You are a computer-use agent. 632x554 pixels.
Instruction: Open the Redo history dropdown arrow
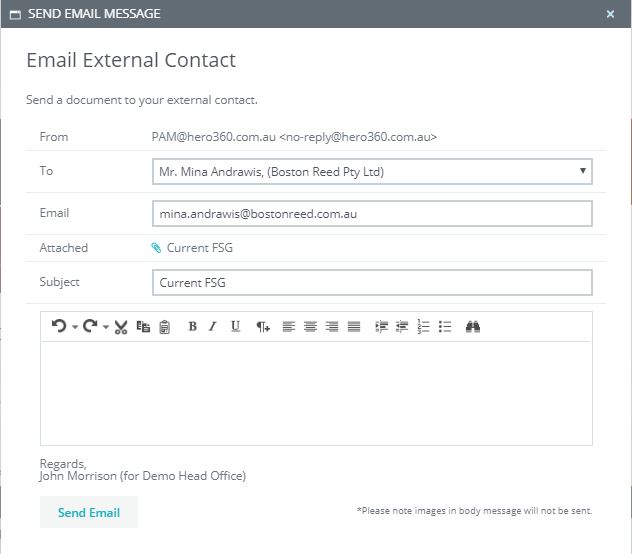tap(106, 327)
